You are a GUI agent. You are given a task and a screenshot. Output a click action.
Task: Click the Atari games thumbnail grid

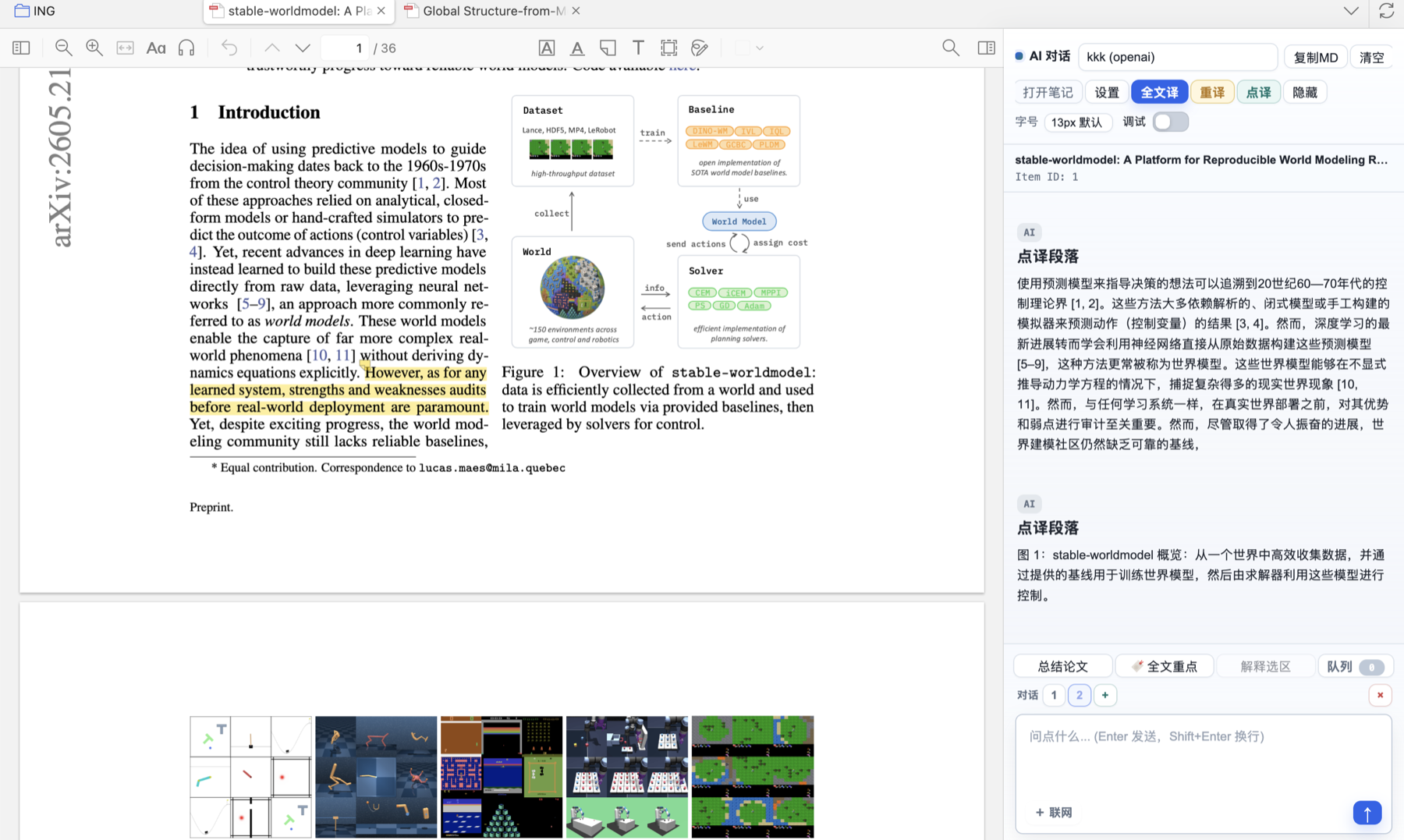[x=501, y=777]
